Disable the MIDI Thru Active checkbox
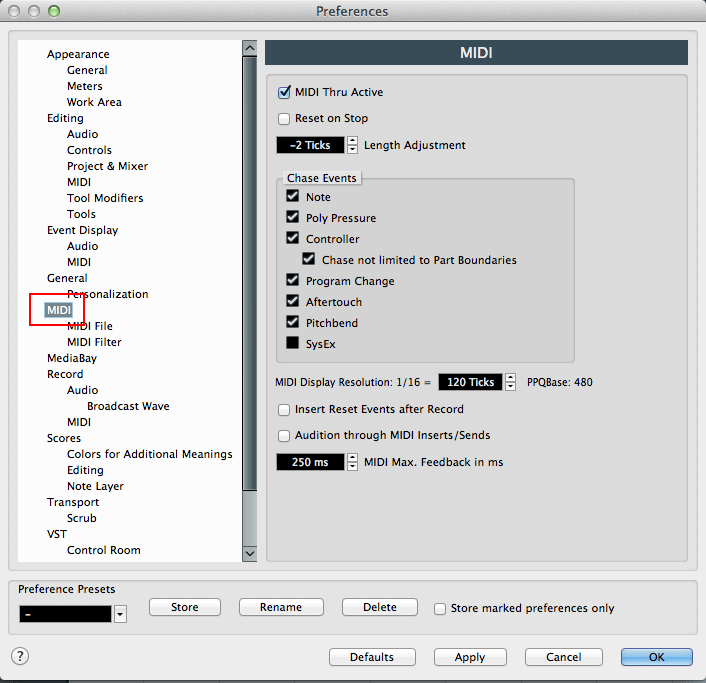The image size is (706, 683). click(x=284, y=92)
